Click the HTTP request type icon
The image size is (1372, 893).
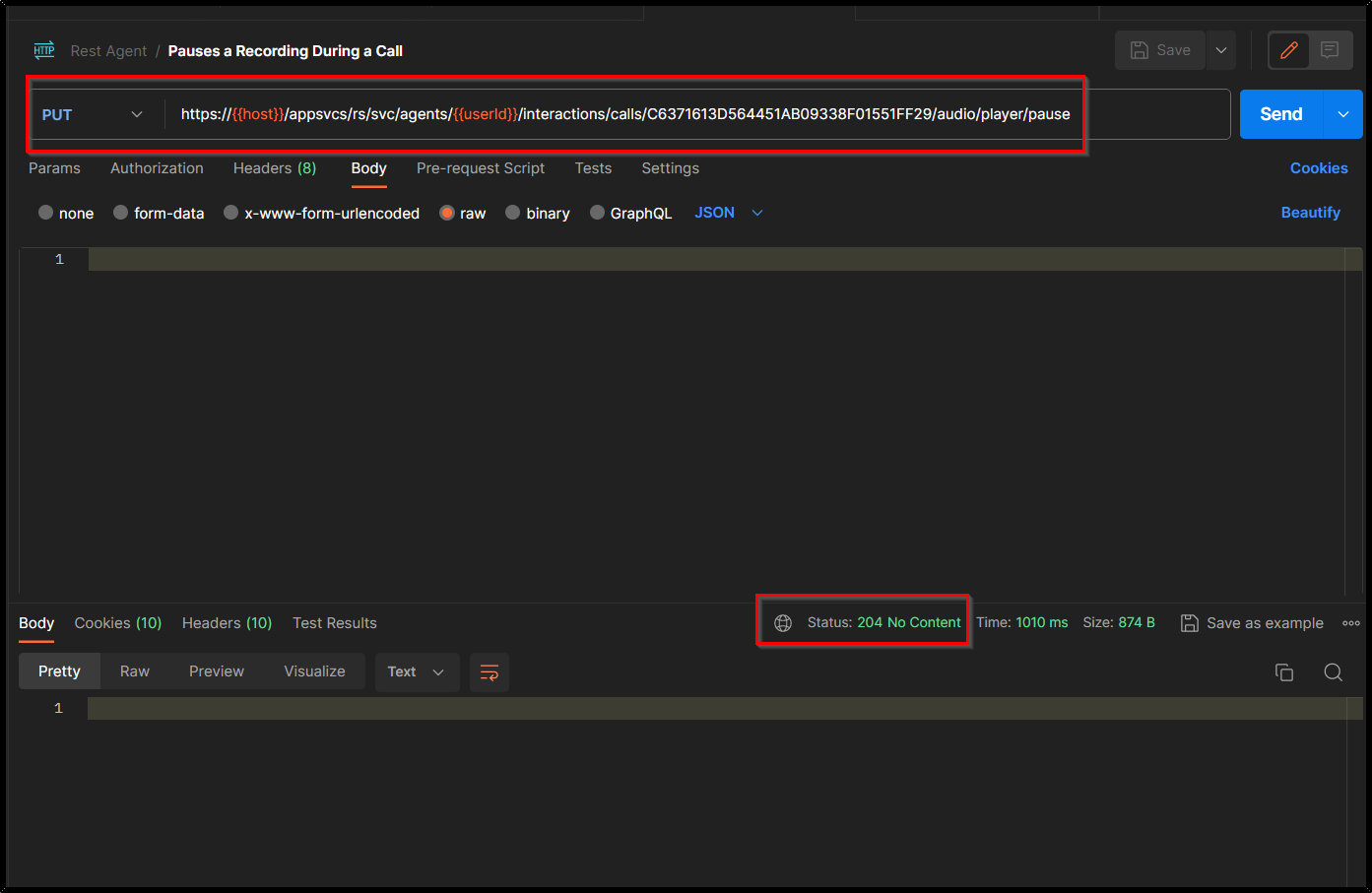(44, 50)
